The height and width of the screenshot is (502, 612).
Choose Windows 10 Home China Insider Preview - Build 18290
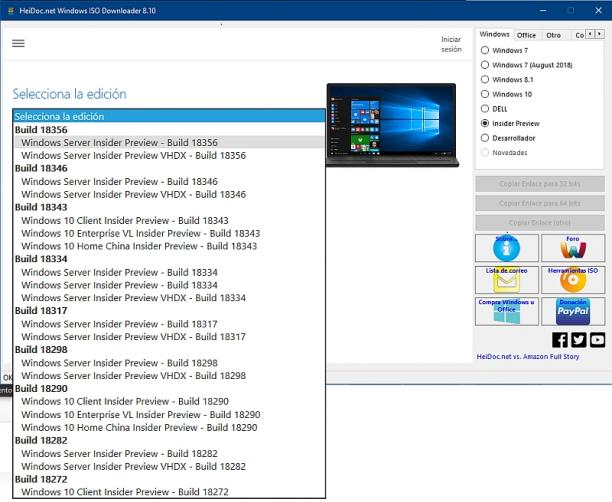point(169,427)
